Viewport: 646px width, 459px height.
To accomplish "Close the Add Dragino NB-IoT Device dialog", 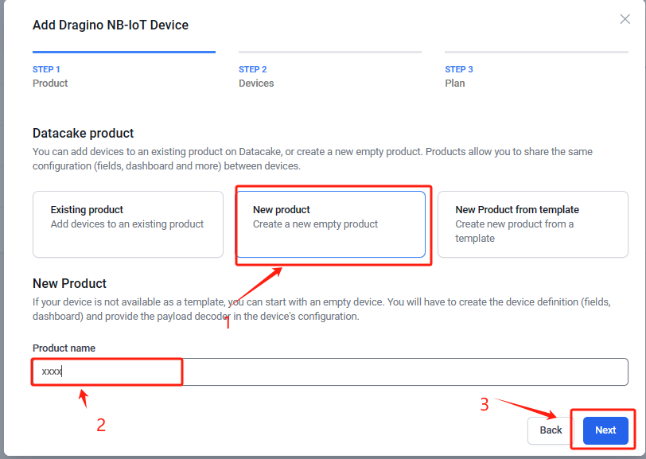I will pyautogui.click(x=625, y=19).
